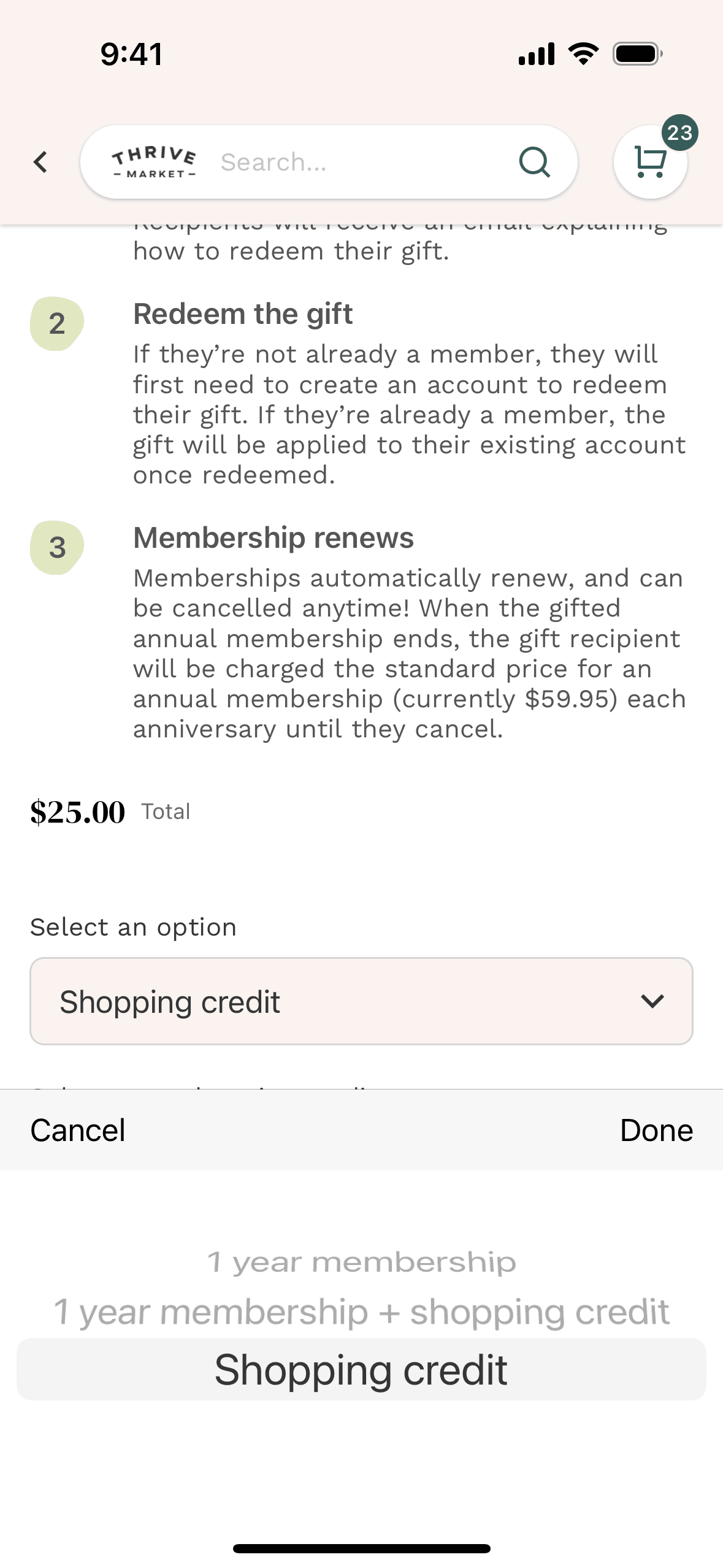Tap the back chevron arrow
723x1568 pixels.
40,163
